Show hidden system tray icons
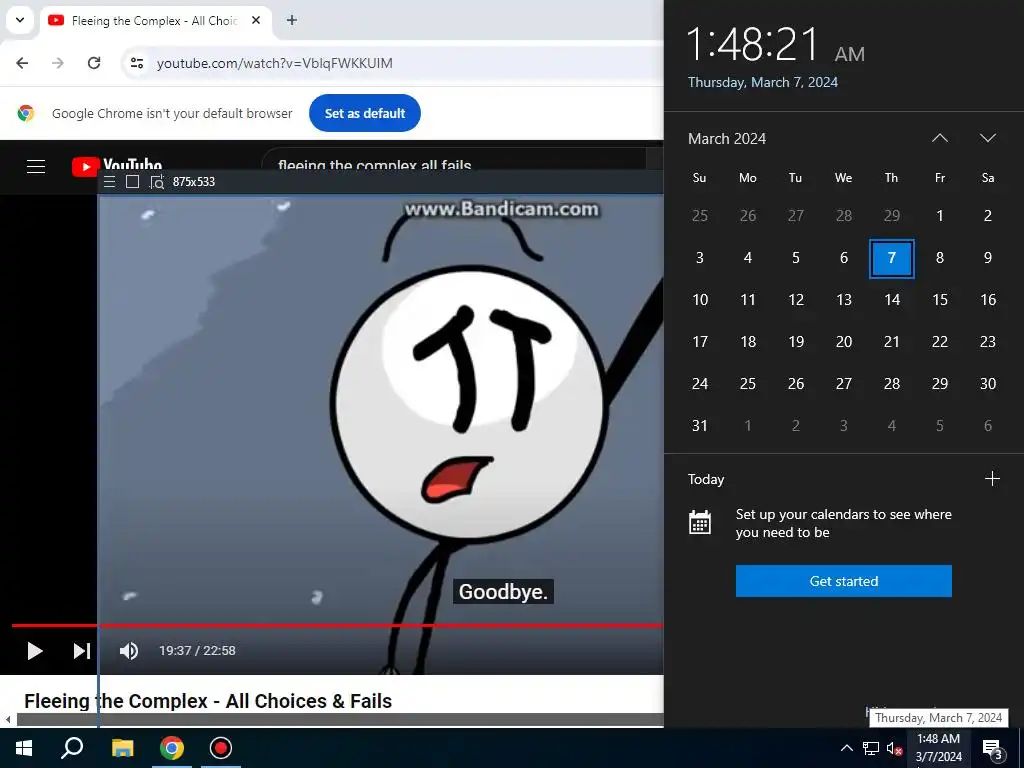 tap(846, 748)
